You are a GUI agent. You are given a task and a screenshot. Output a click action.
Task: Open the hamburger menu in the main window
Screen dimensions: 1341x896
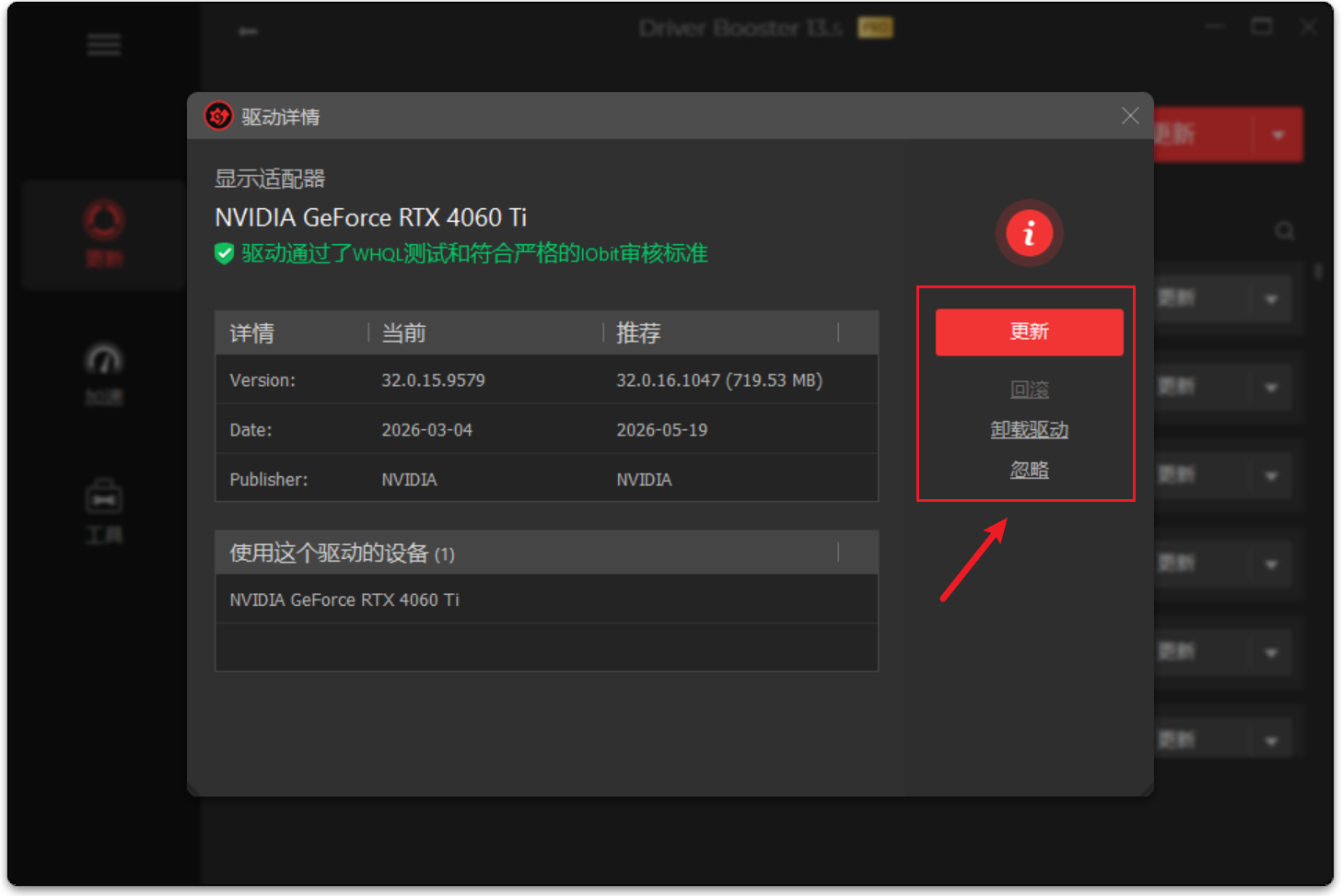coord(104,44)
